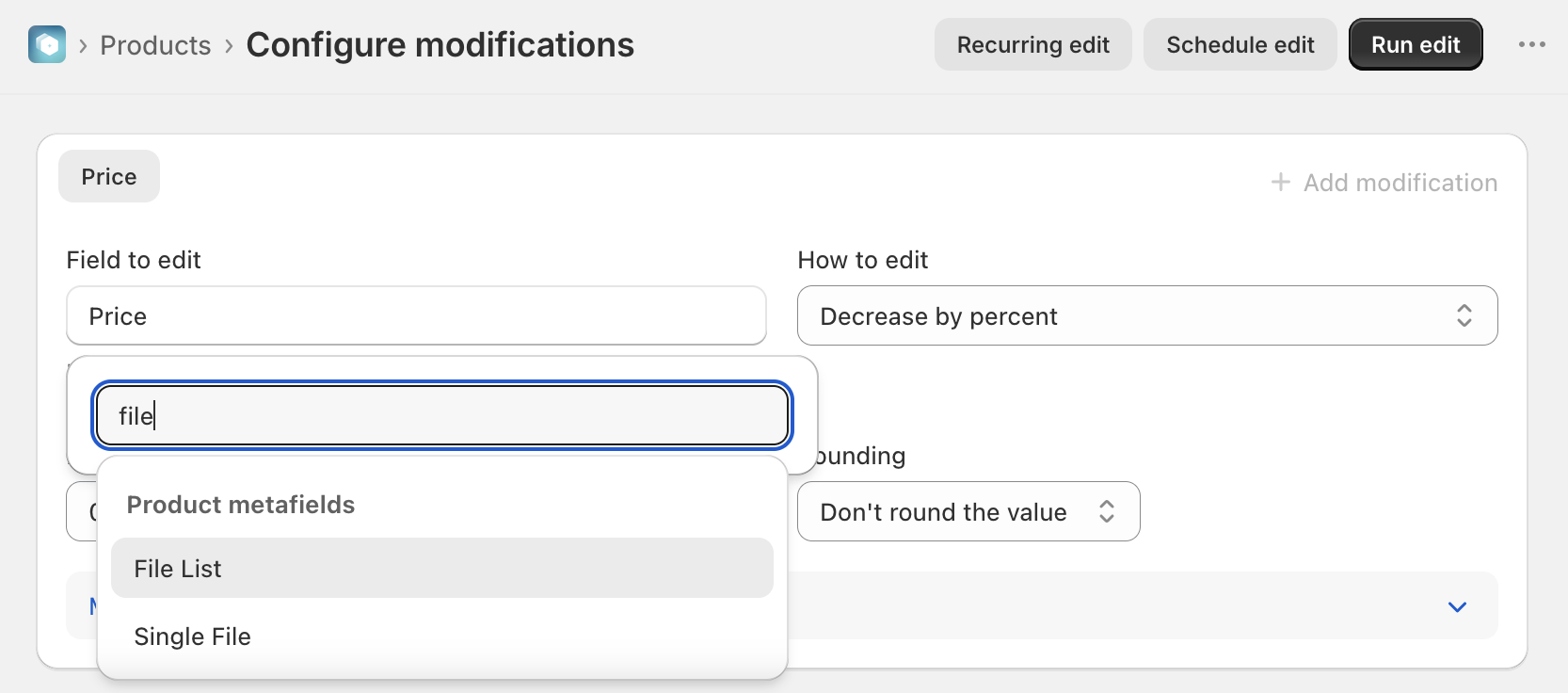This screenshot has width=1568, height=693.
Task: Focus the field search box containing 'file'
Action: coord(442,415)
